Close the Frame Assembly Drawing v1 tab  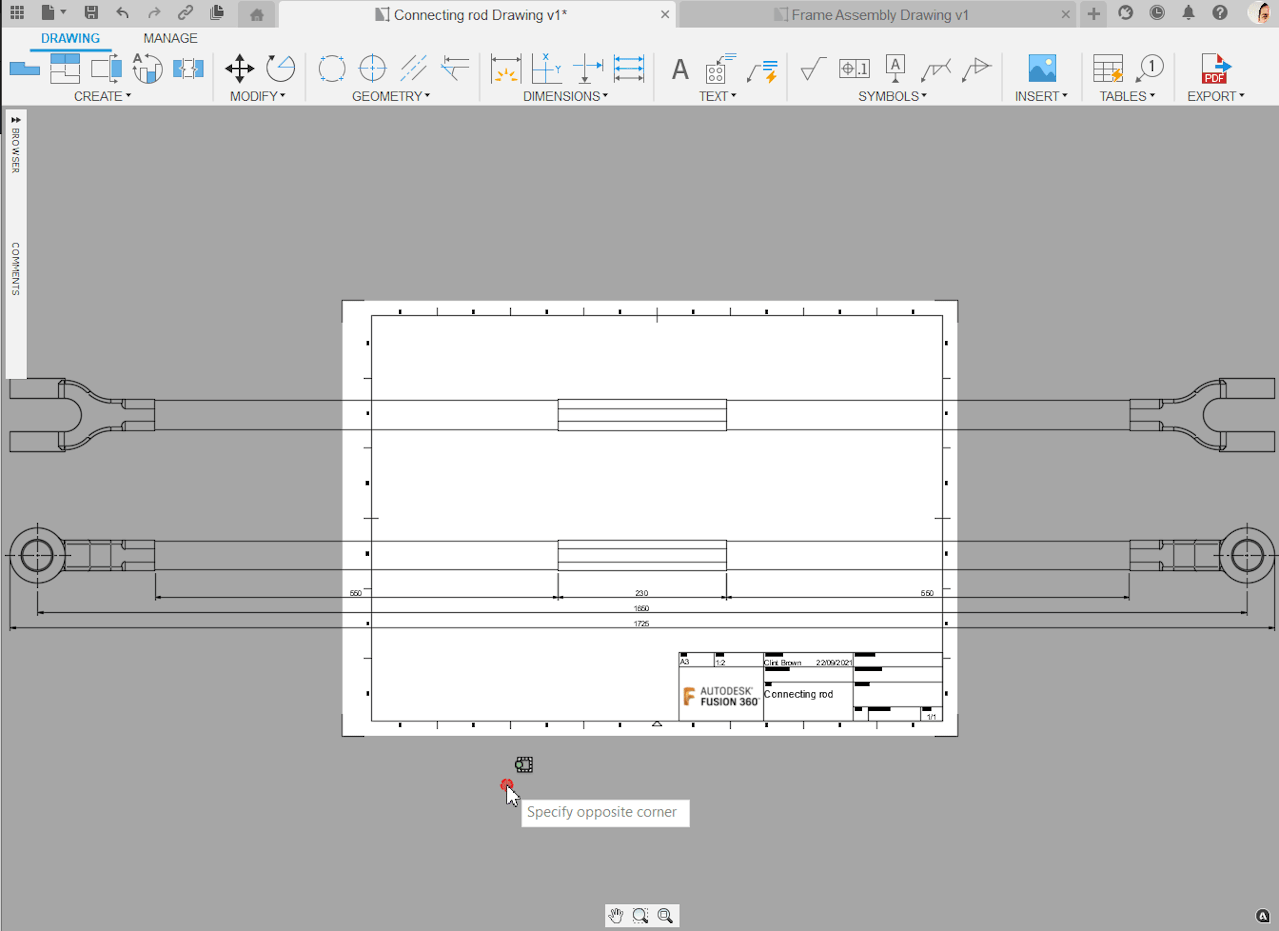tap(1066, 15)
